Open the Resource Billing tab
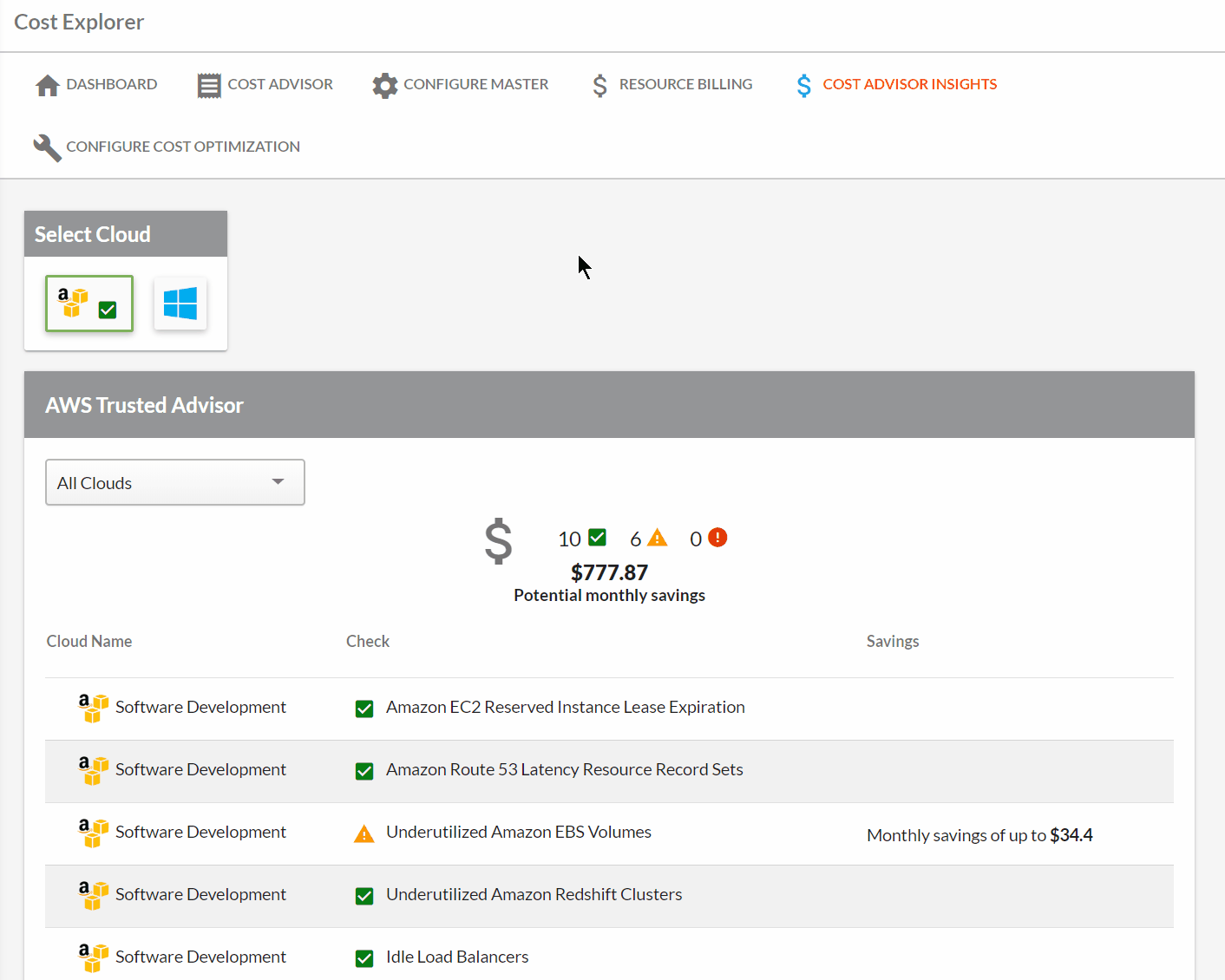Viewport: 1225px width, 980px height. tap(672, 85)
